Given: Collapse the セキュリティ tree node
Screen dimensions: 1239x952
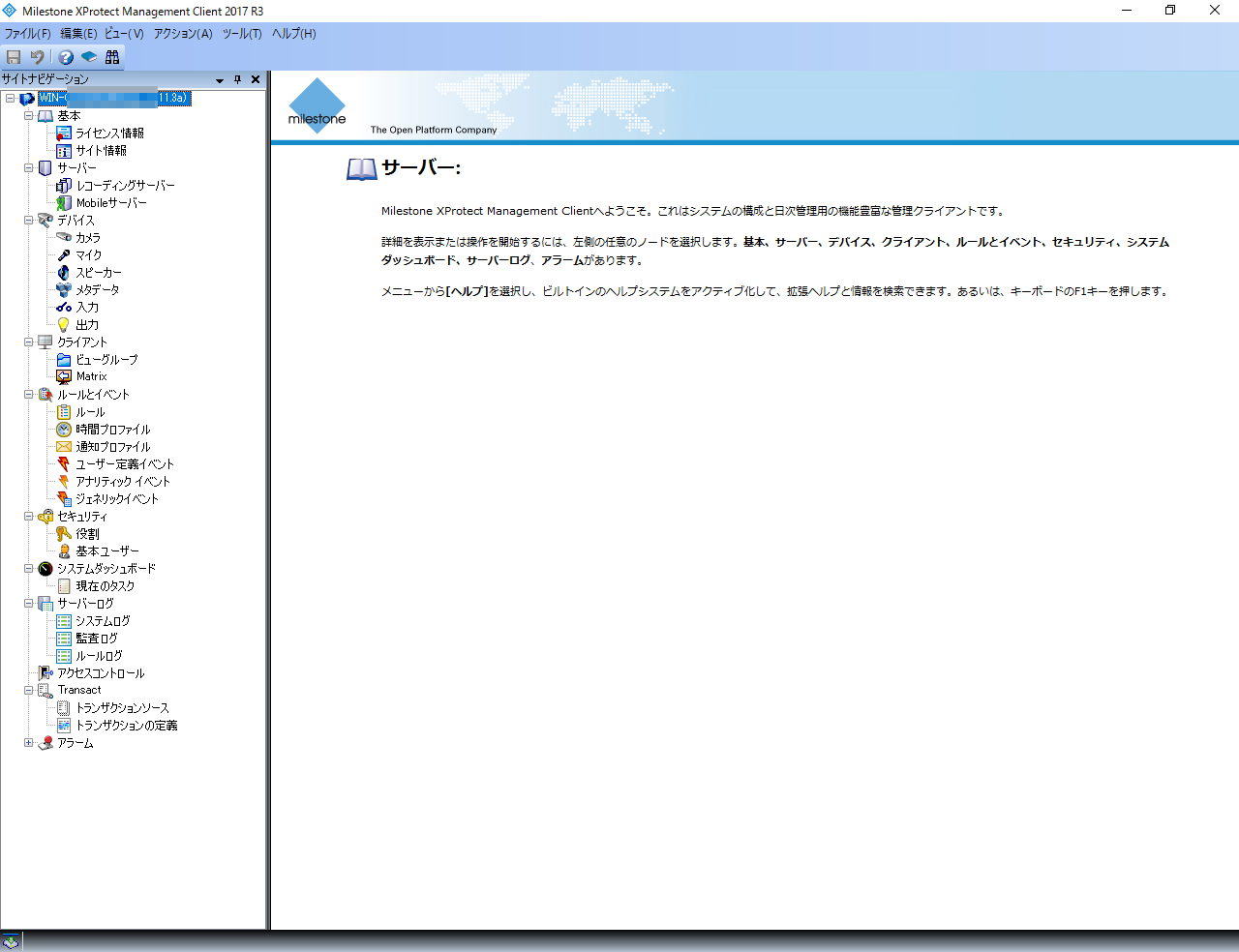Looking at the screenshot, I should click(29, 516).
